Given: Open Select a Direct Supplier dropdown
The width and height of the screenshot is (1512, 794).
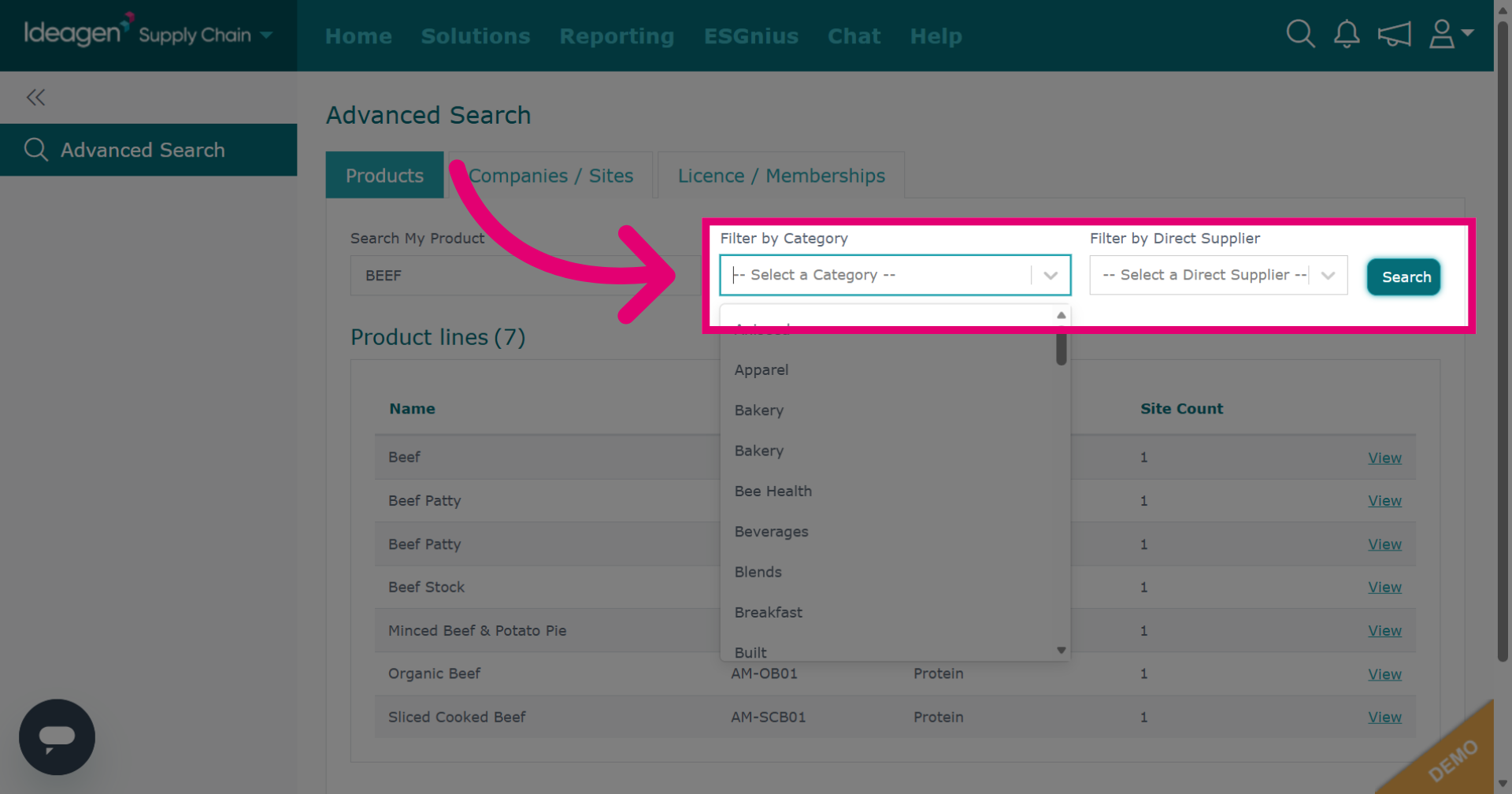Looking at the screenshot, I should pos(1218,275).
